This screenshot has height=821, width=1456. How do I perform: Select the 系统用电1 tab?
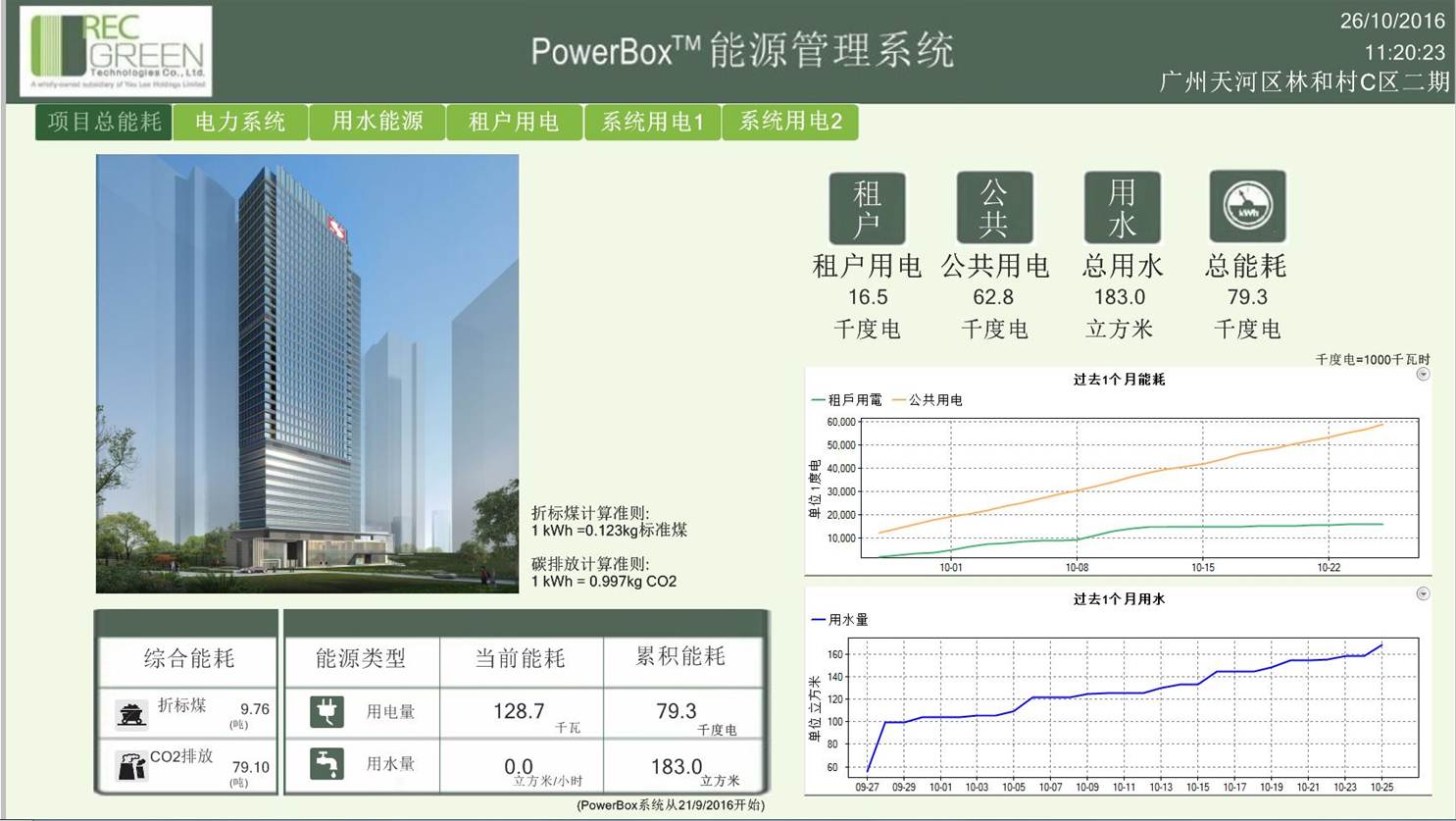653,123
